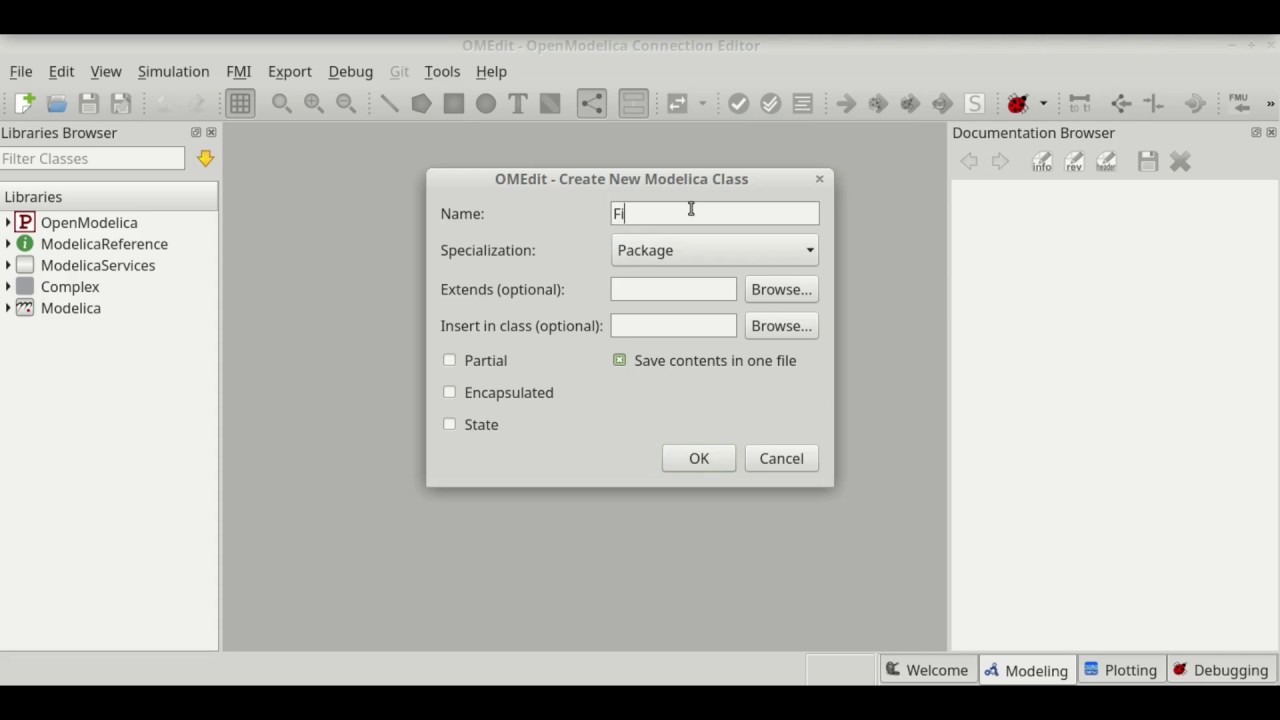Open the View menu
Screen dimensions: 1280x720
[106, 71]
